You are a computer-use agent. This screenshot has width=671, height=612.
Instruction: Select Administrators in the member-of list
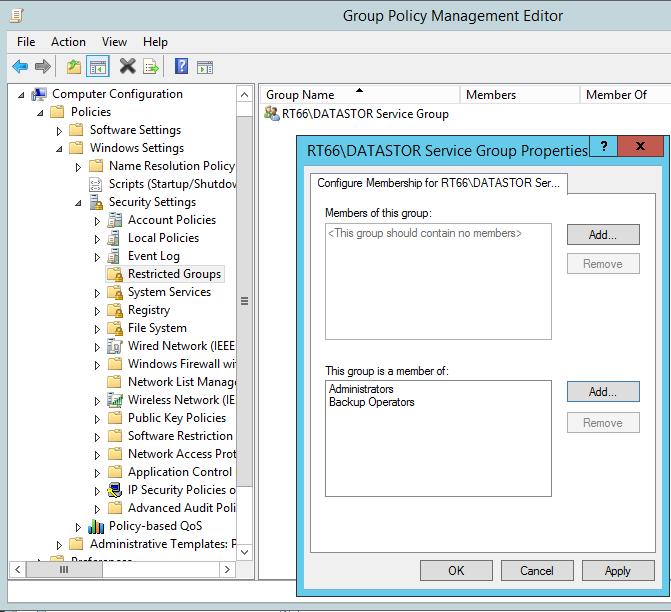(x=361, y=389)
